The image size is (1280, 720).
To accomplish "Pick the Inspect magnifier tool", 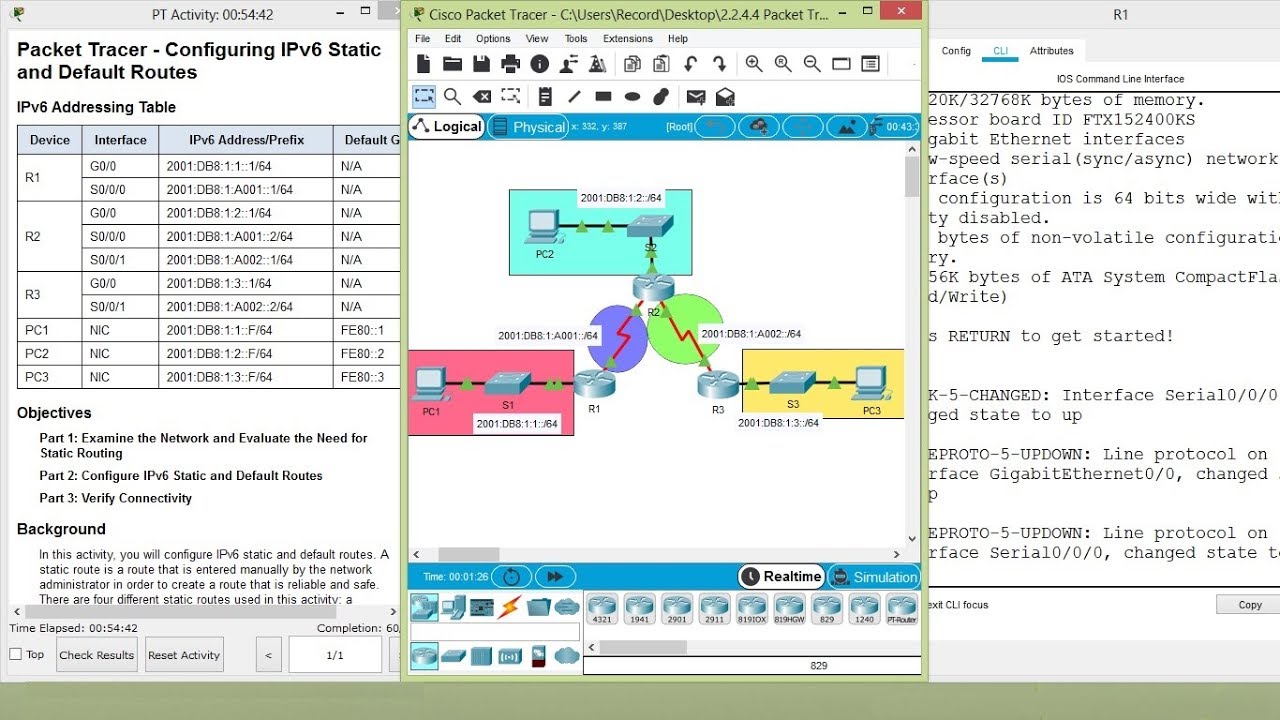I will point(452,96).
